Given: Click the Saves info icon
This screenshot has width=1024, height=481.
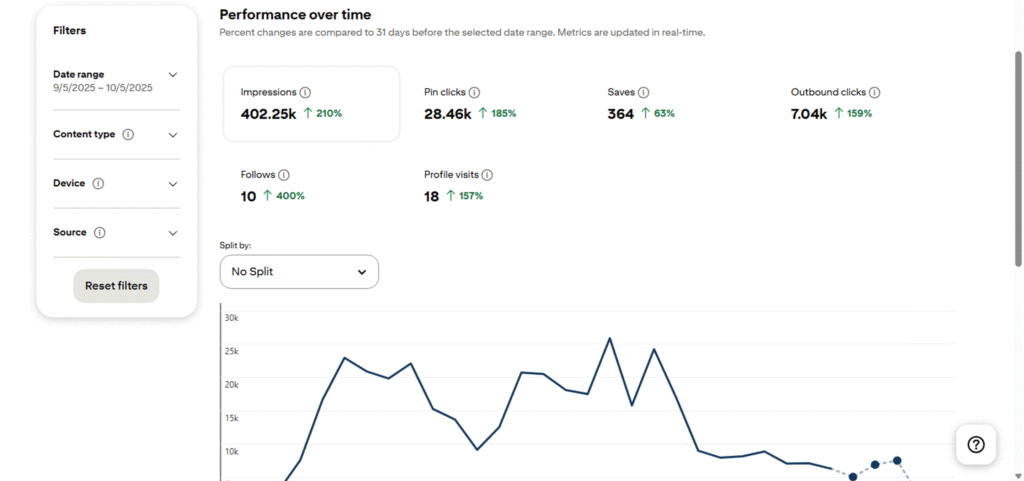Looking at the screenshot, I should click(x=643, y=92).
